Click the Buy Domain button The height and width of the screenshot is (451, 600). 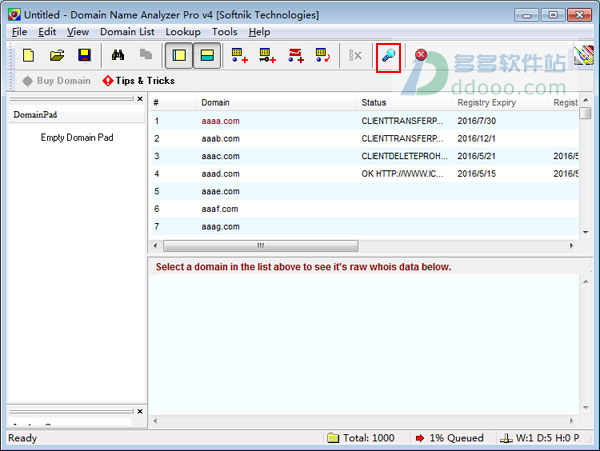tap(57, 81)
